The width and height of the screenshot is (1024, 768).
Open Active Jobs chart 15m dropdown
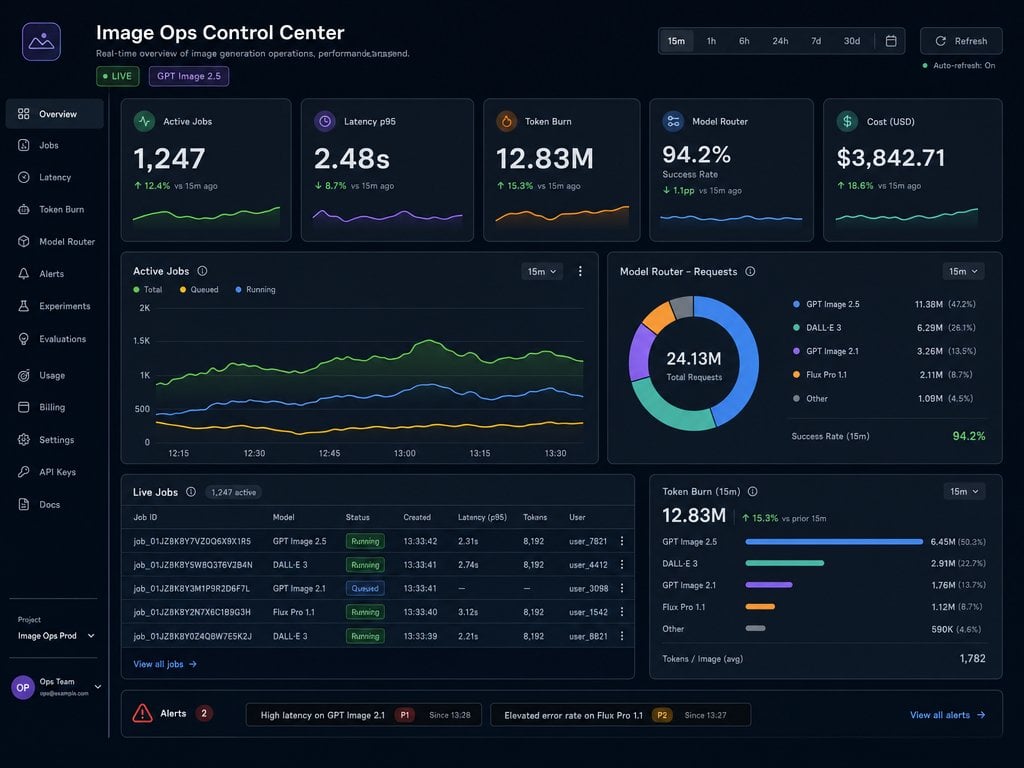pos(542,271)
